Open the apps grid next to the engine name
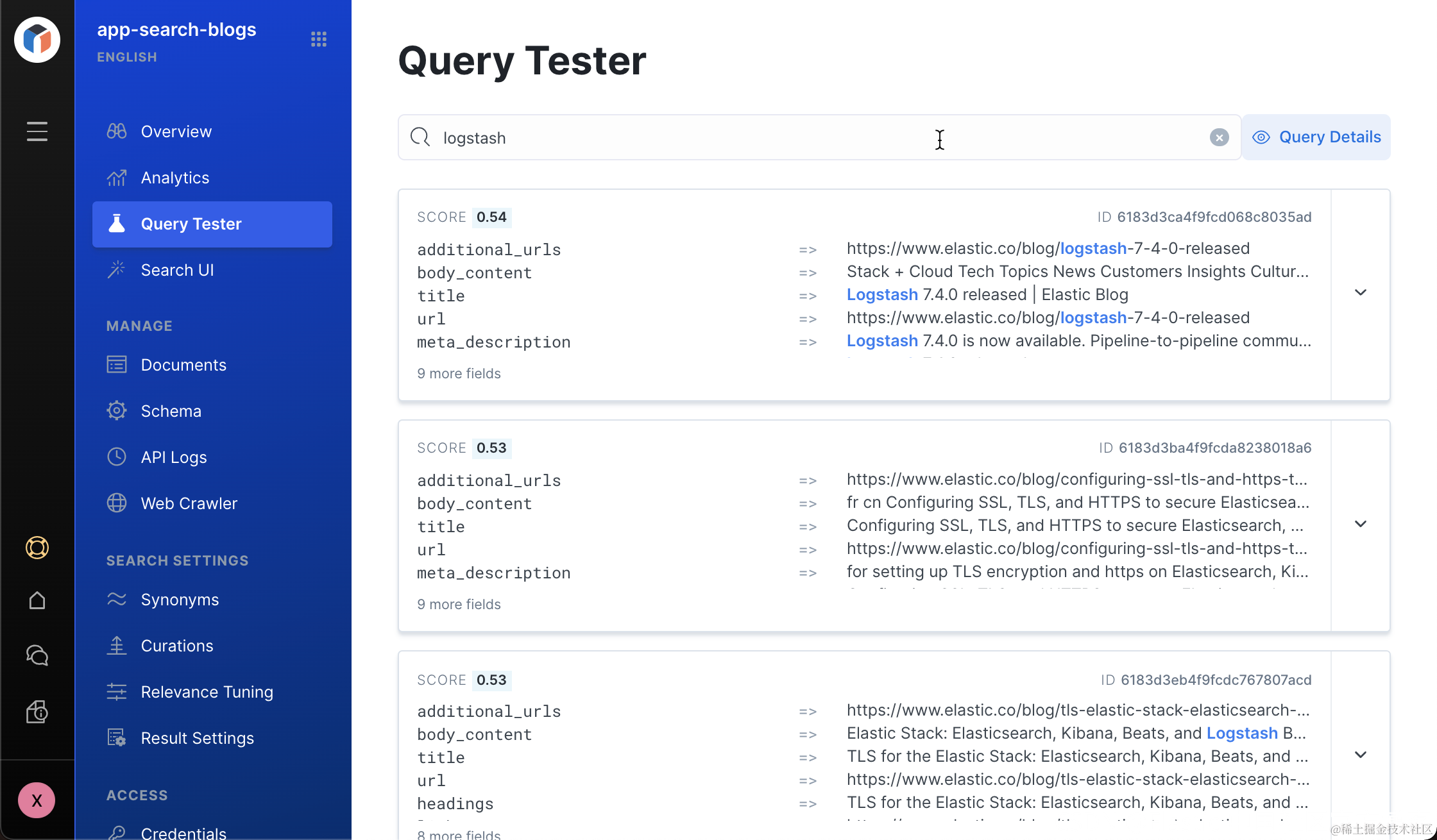This screenshot has width=1437, height=840. pyautogui.click(x=319, y=39)
